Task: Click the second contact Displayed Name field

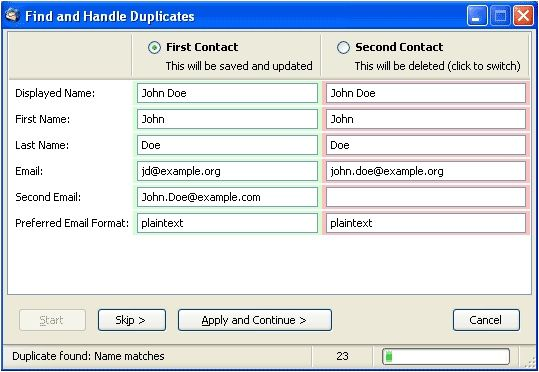Action: 426,93
